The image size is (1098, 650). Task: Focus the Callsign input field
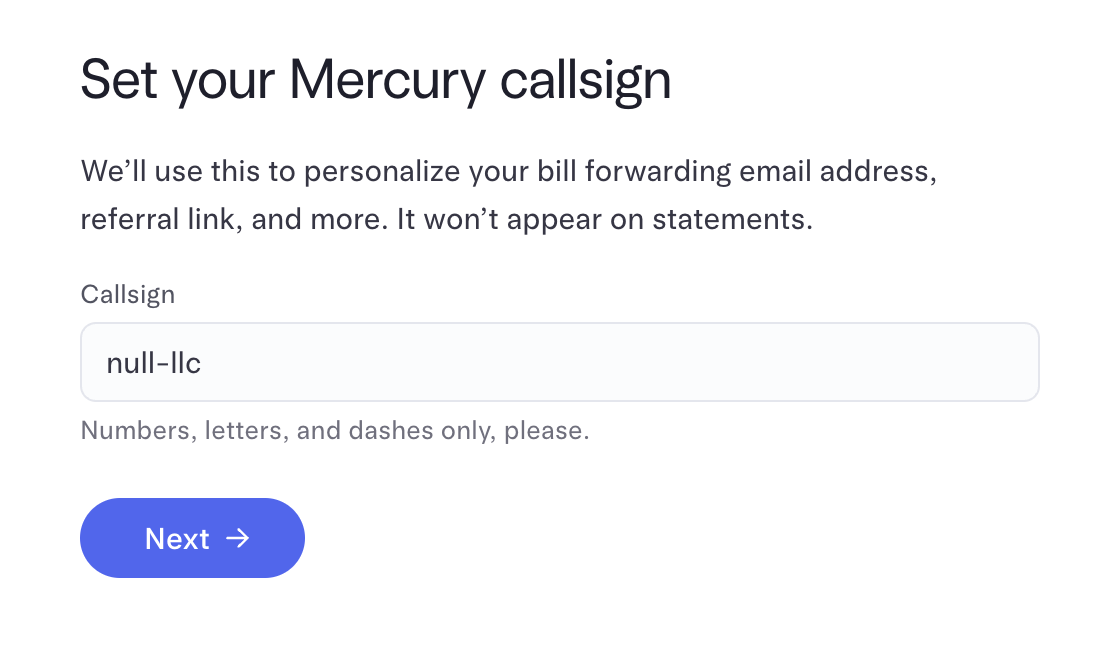click(x=560, y=362)
